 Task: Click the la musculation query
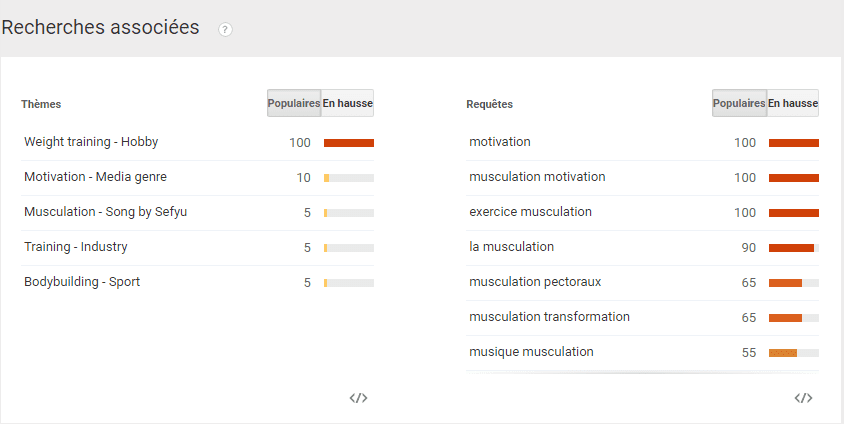point(511,247)
